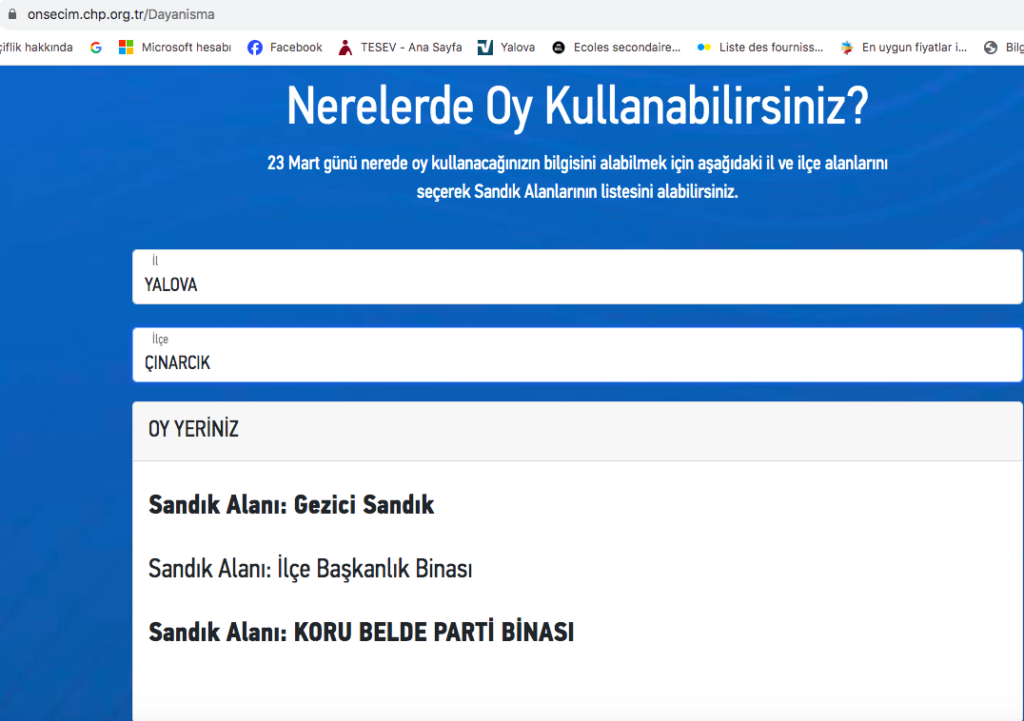Open the İl dropdown showing YALOVA

pyautogui.click(x=577, y=277)
